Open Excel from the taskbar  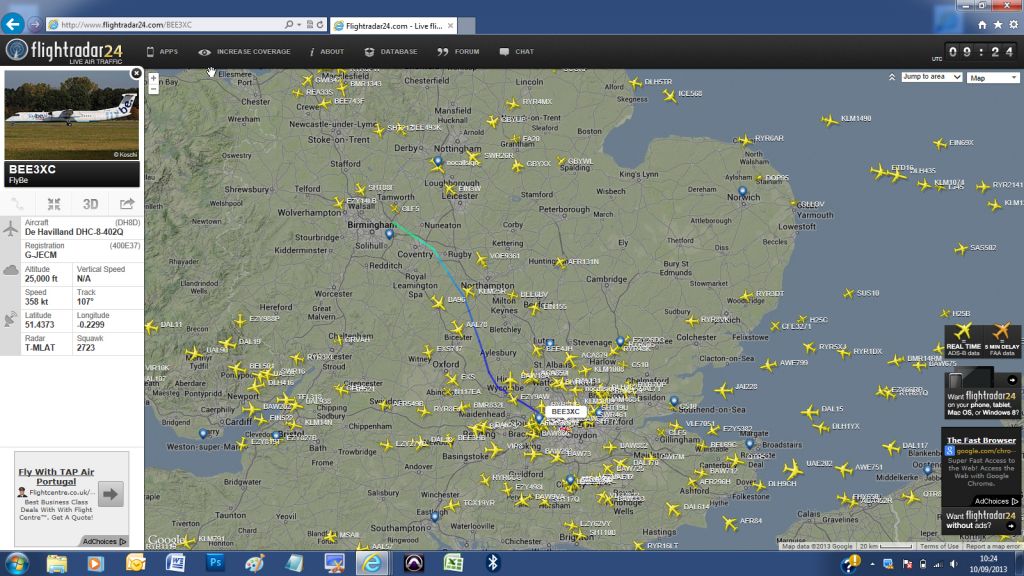(453, 563)
